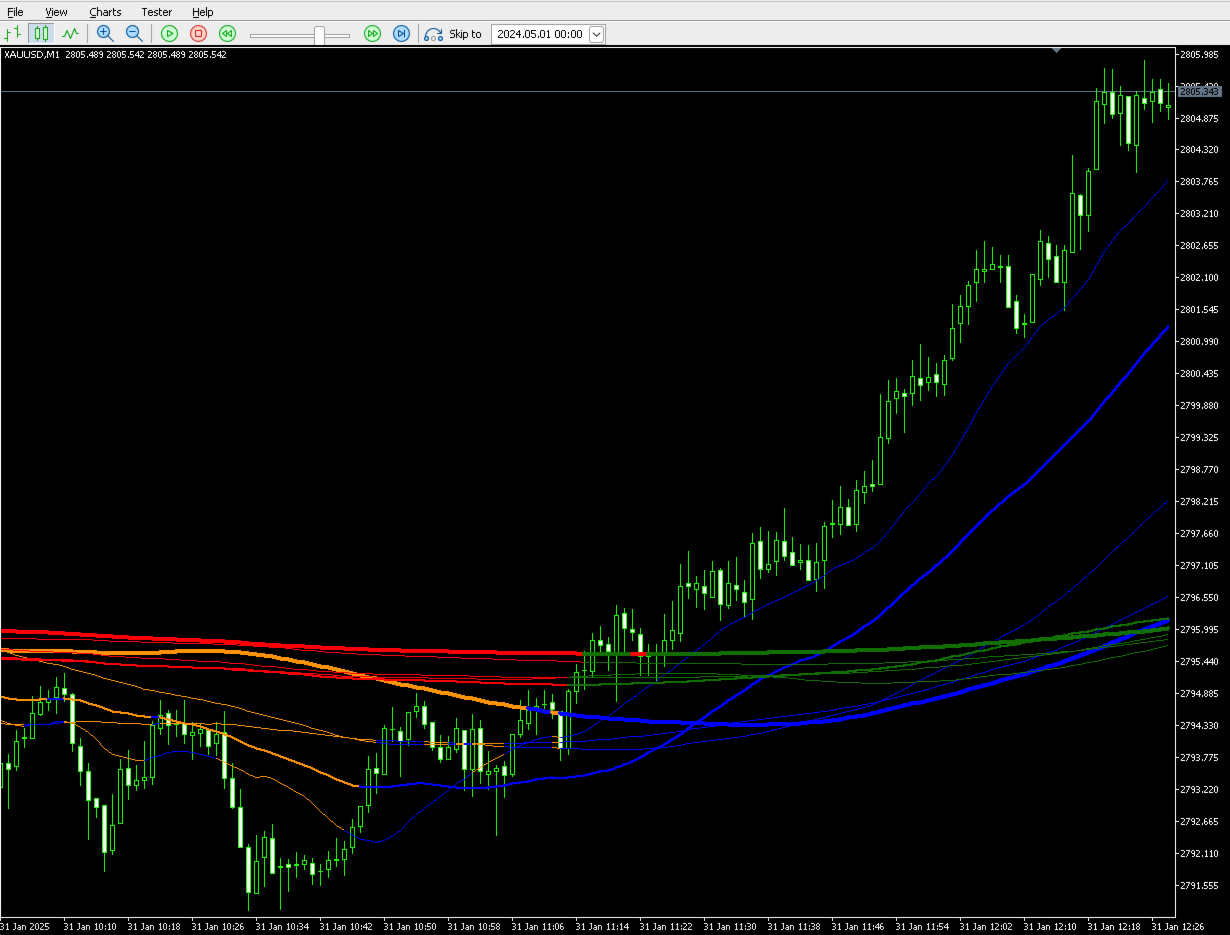
Task: Zoom out of the chart
Action: click(x=134, y=34)
